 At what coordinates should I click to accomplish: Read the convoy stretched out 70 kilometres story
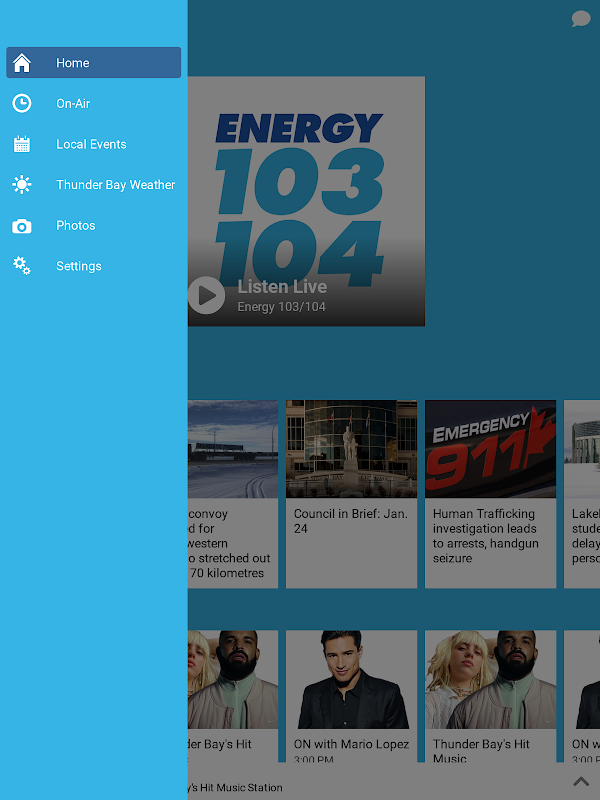point(229,543)
